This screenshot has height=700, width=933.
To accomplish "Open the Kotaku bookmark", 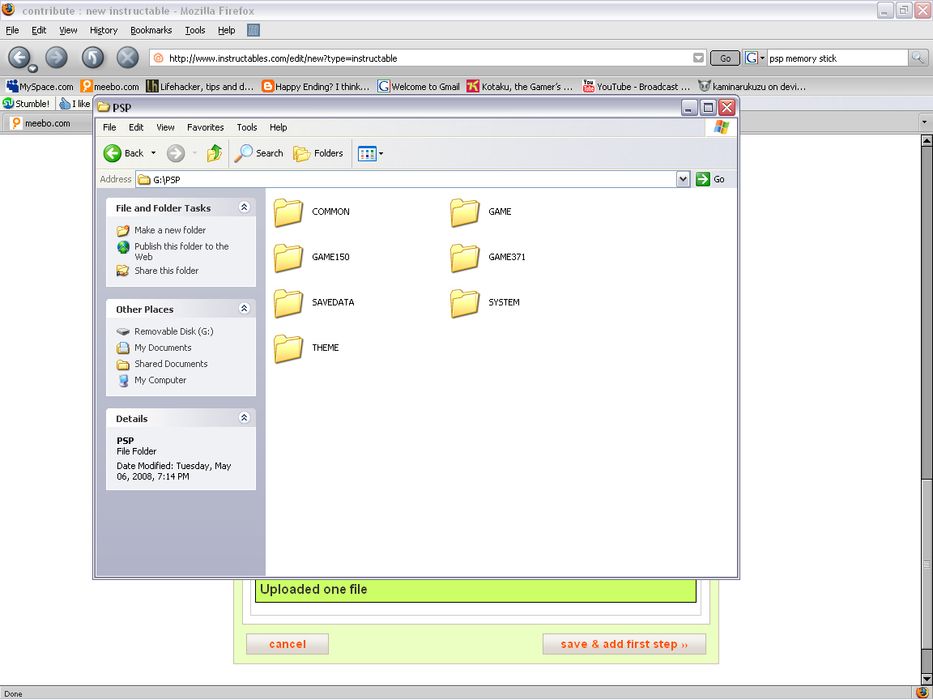I will point(519,86).
